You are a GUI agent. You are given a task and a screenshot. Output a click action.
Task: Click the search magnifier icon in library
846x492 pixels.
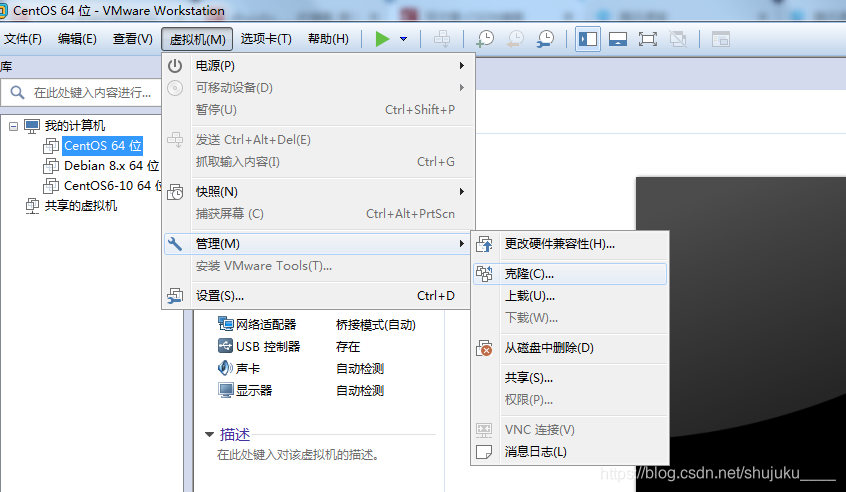pos(17,92)
